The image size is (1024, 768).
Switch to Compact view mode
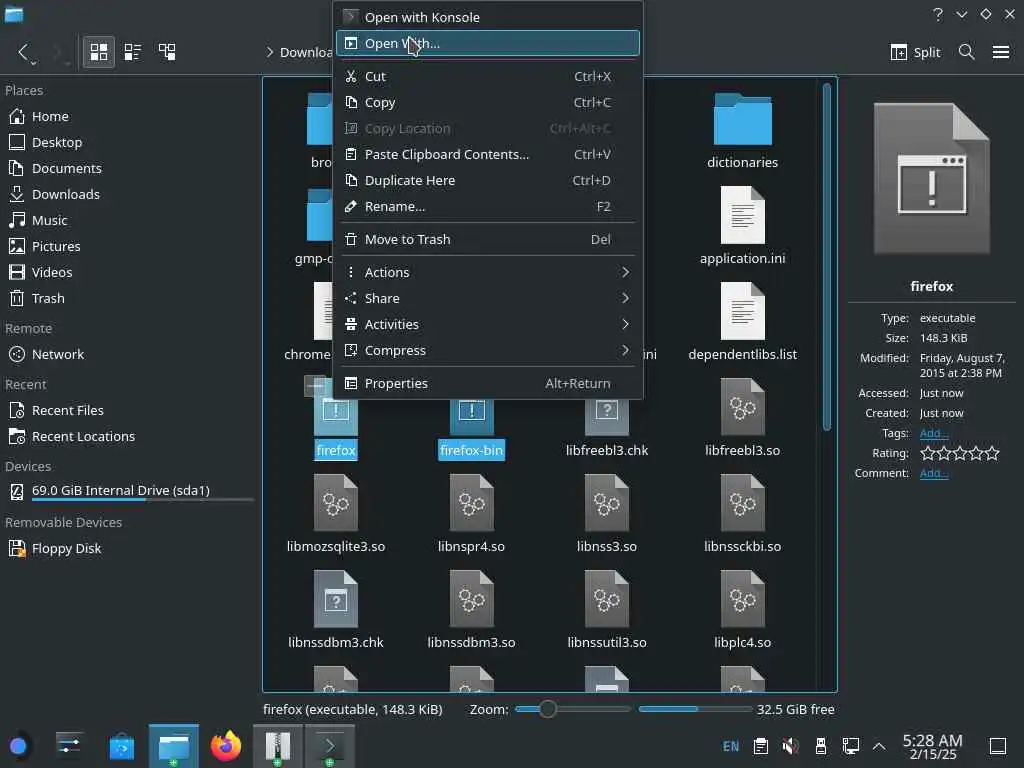[133, 52]
